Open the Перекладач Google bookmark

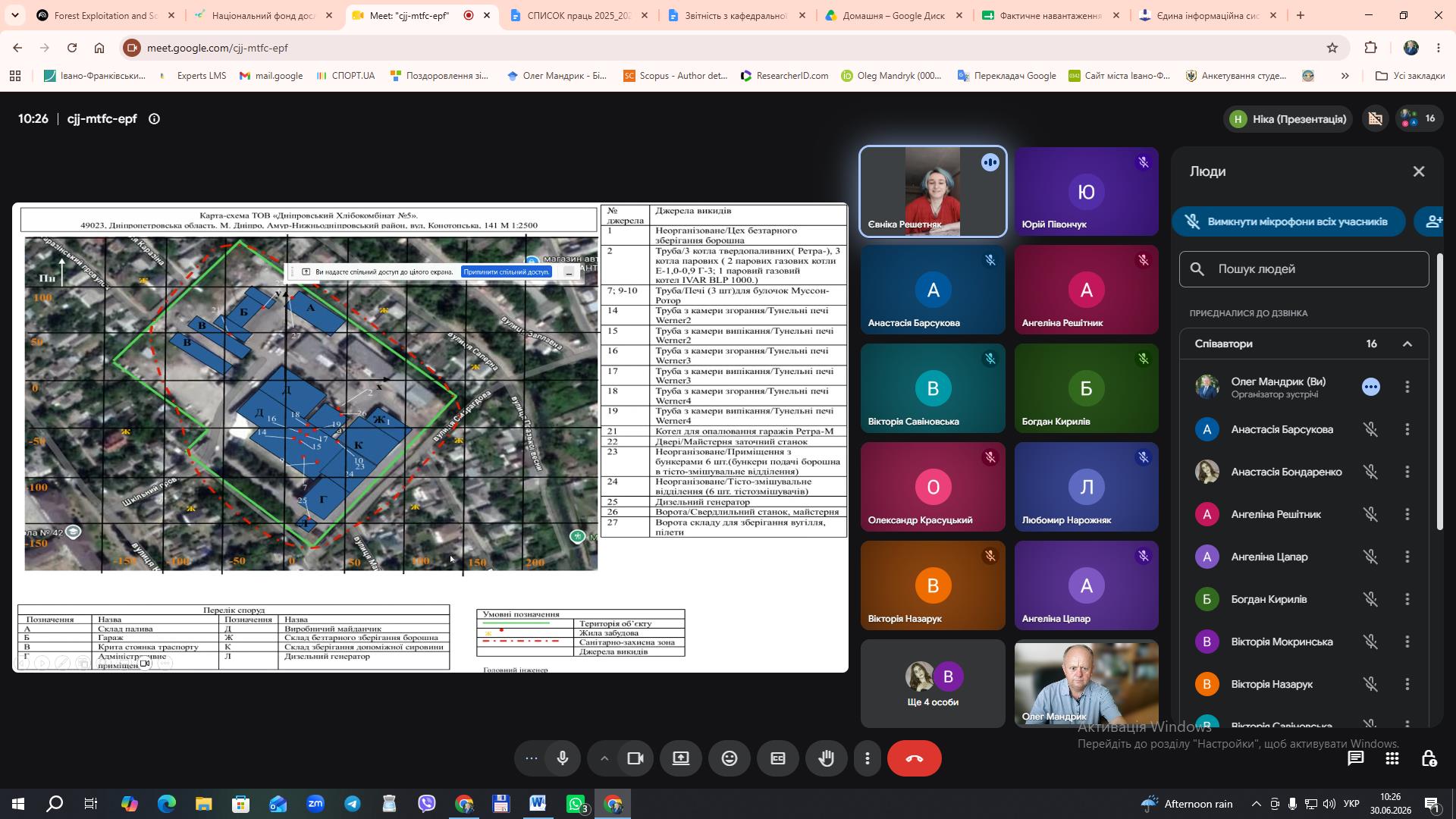coord(1007,76)
